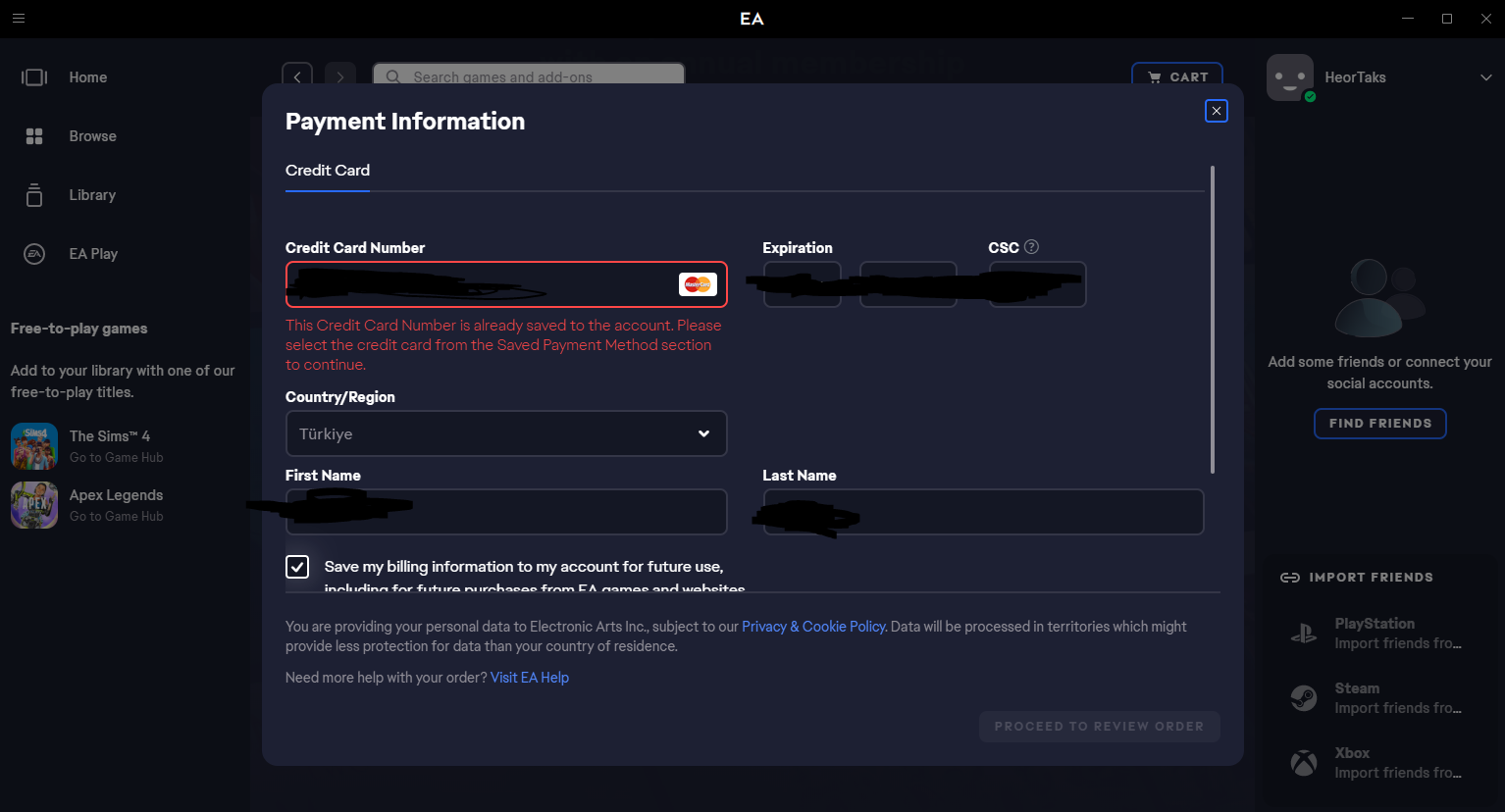
Task: Click Proceed to Review Order button
Action: click(x=1100, y=727)
